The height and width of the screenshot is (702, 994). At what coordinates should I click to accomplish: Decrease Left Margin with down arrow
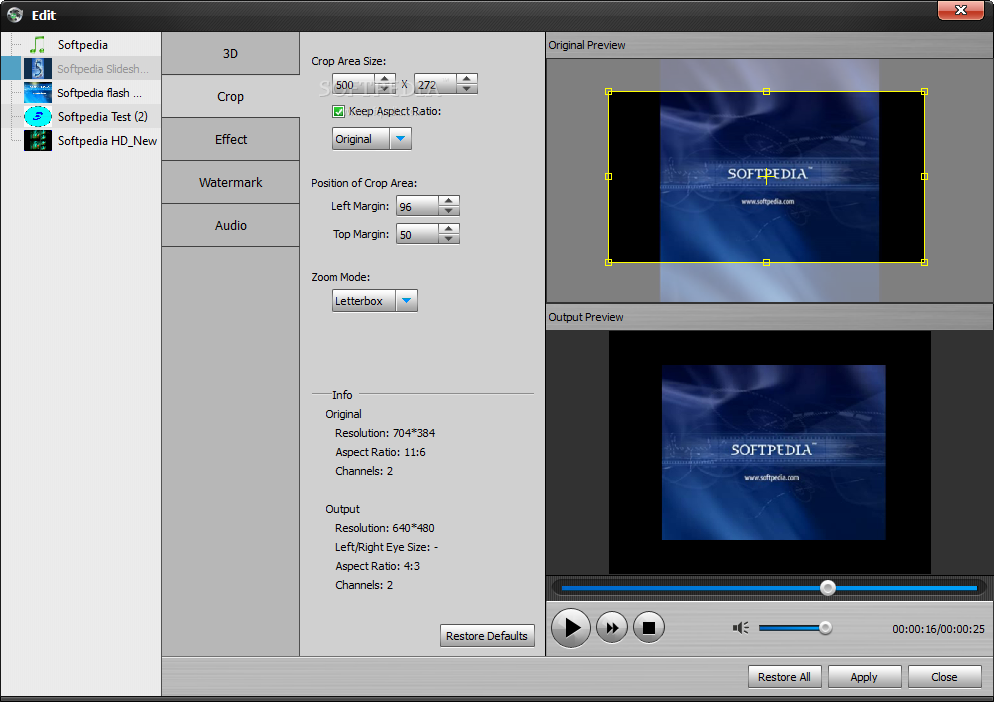coord(449,211)
